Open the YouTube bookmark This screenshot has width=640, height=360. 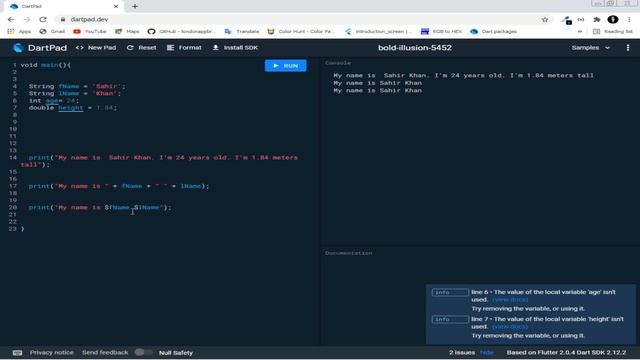pyautogui.click(x=90, y=31)
